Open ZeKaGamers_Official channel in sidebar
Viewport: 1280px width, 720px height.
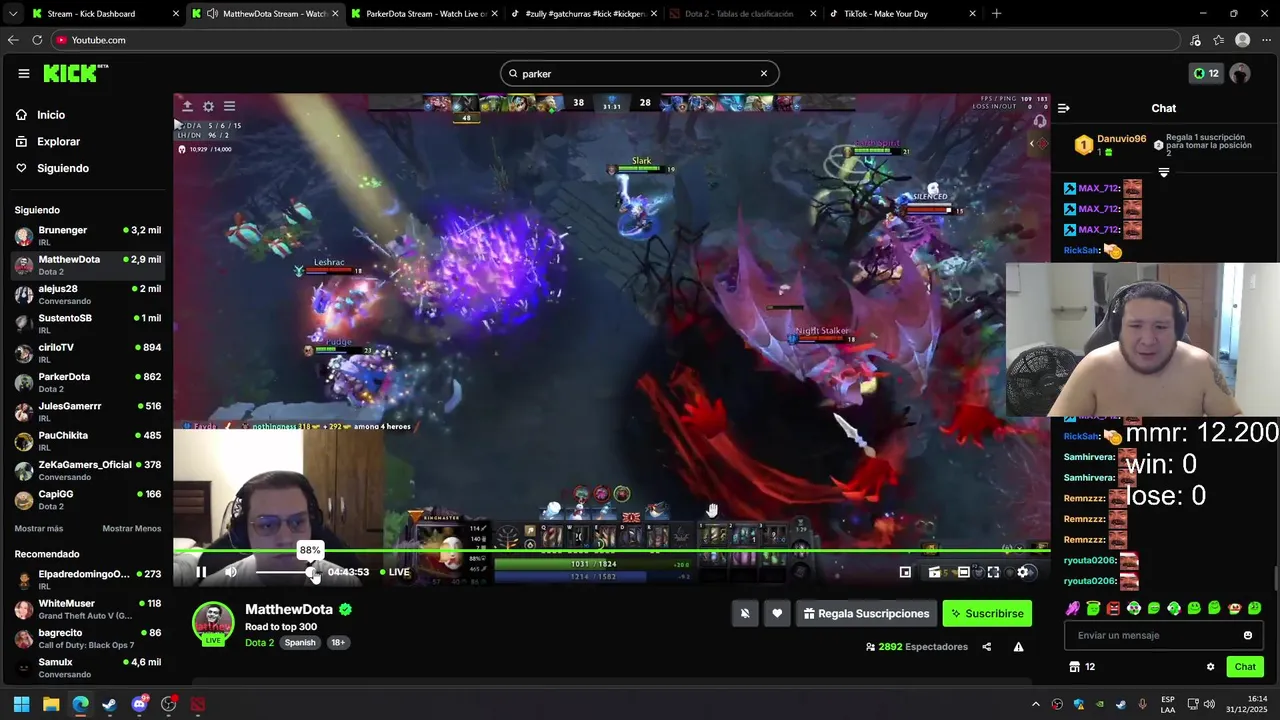[88, 470]
